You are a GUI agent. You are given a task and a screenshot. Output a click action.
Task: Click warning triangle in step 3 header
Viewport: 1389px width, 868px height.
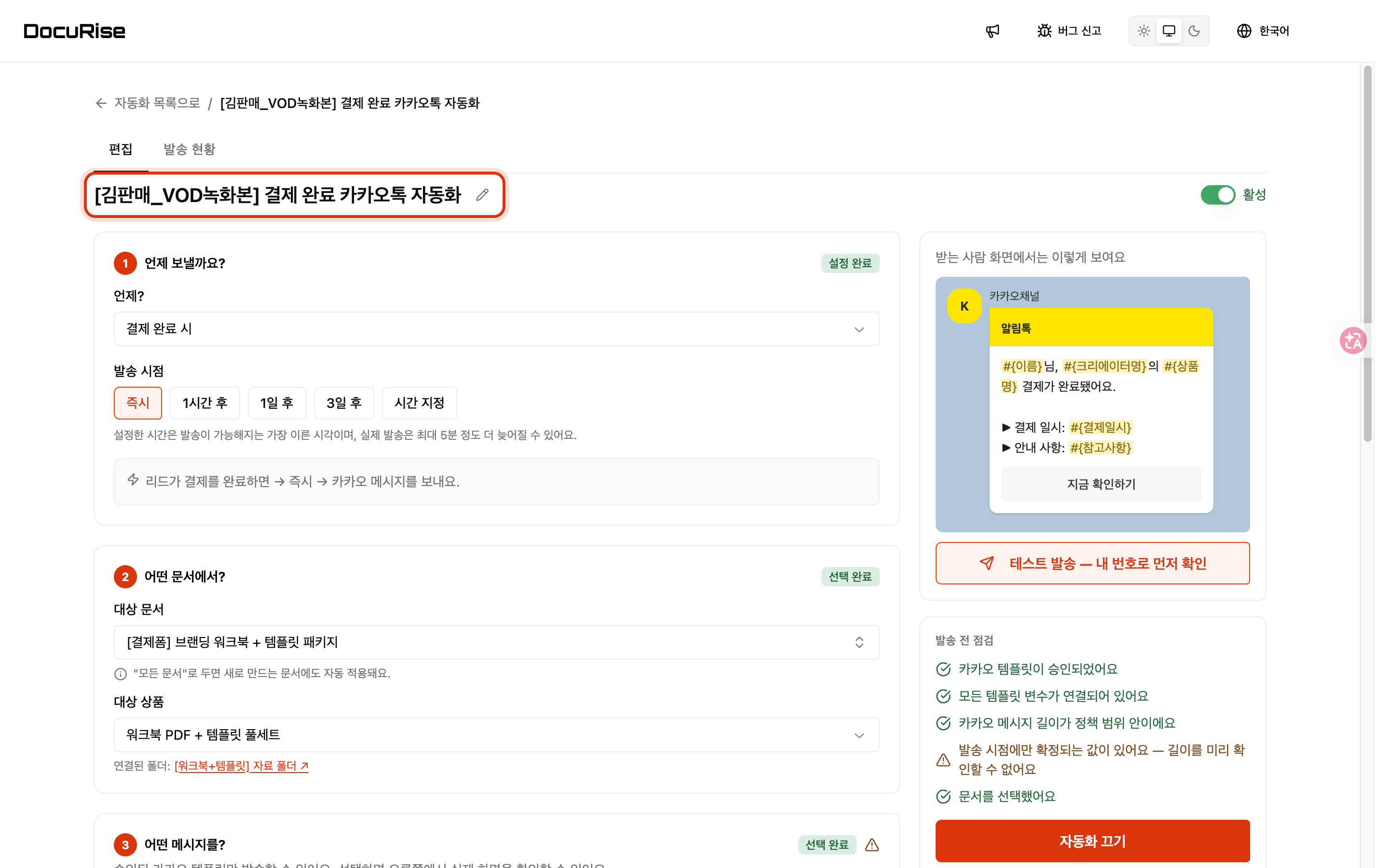(872, 844)
